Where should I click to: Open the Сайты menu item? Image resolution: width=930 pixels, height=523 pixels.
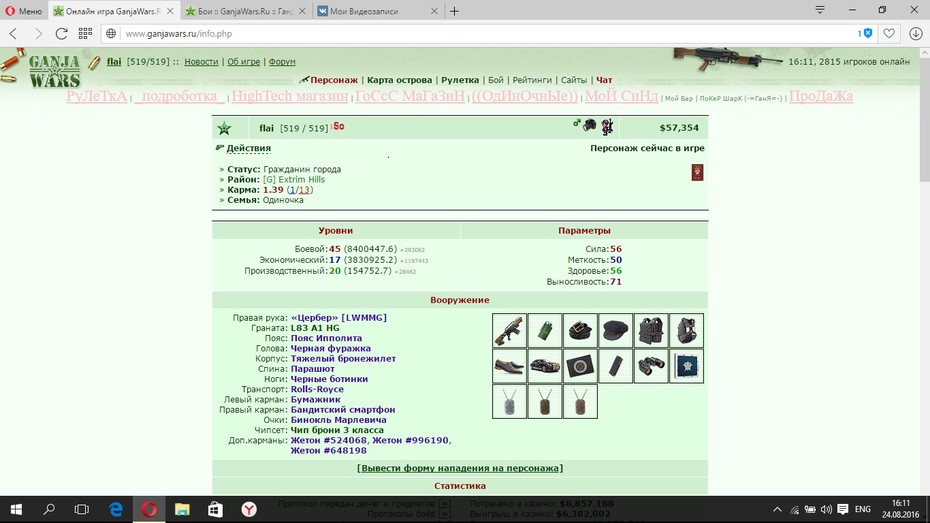pos(574,80)
